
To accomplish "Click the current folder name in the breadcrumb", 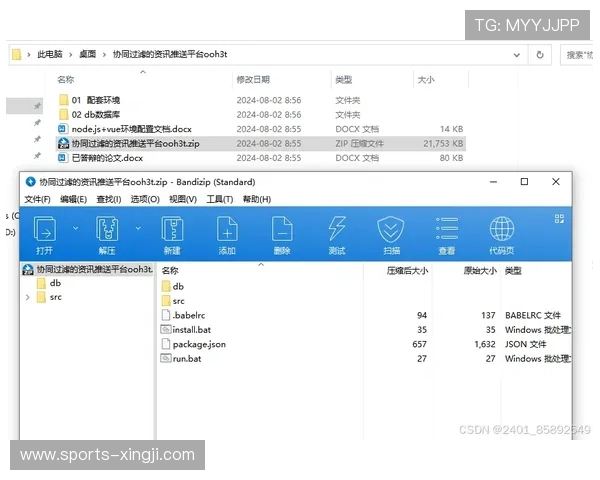I will pos(170,54).
